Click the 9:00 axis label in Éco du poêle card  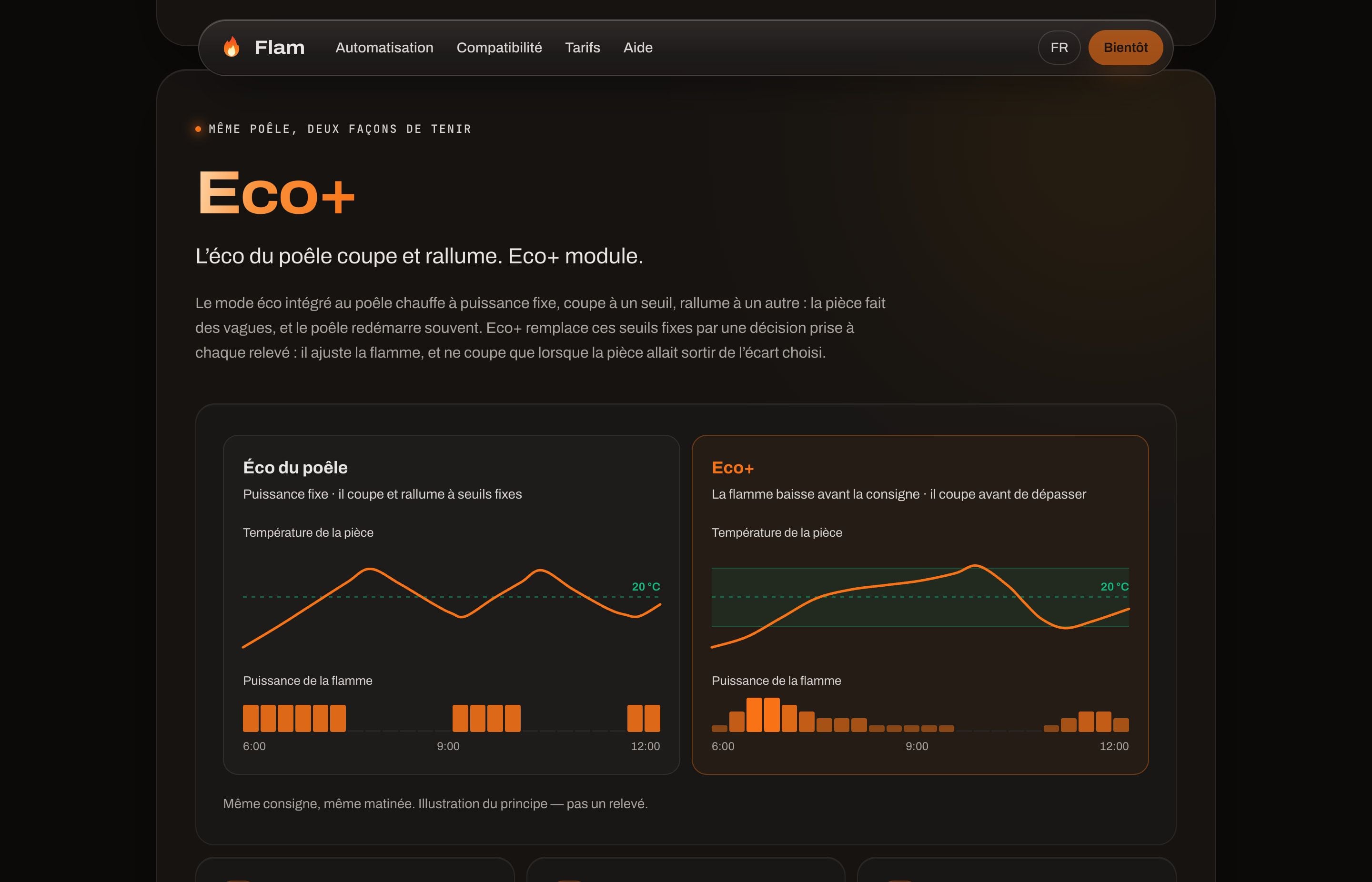pos(448,746)
